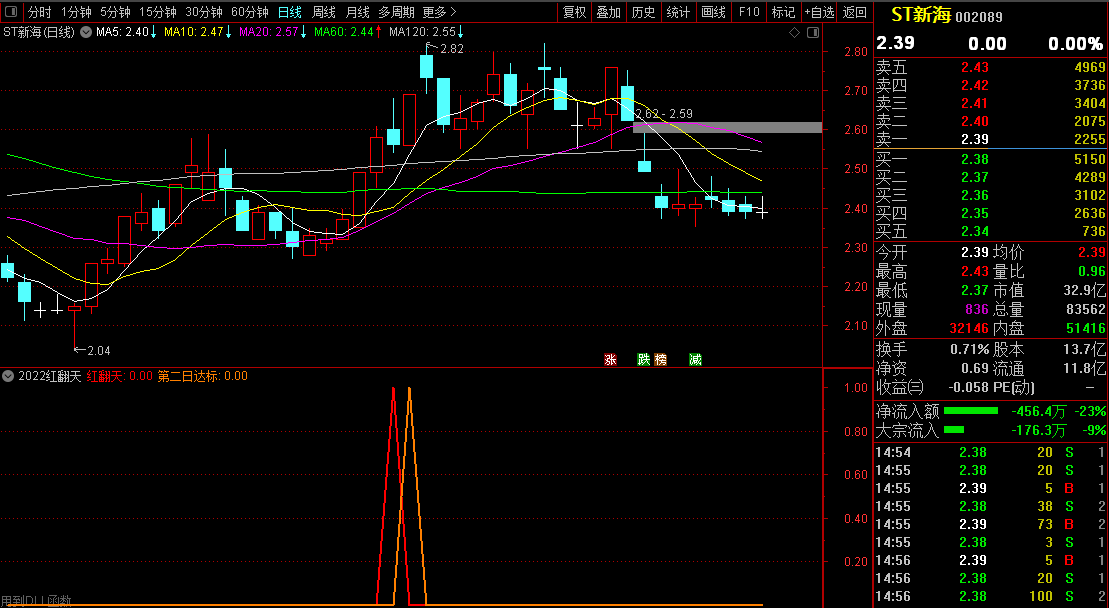The height and width of the screenshot is (608, 1109).
Task: Open the 2022红翻天 indicator dropdown arrow
Action: [x=9, y=376]
